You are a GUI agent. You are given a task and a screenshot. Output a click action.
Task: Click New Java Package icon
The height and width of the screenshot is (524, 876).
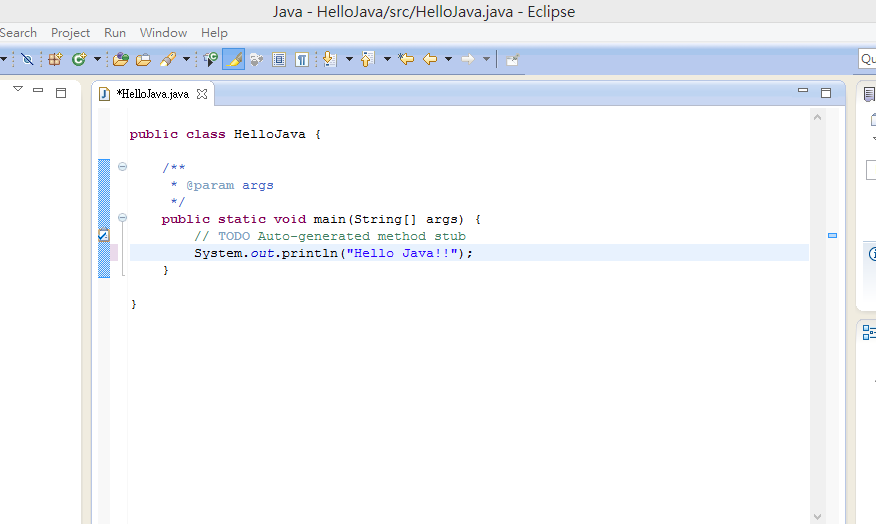tap(55, 59)
